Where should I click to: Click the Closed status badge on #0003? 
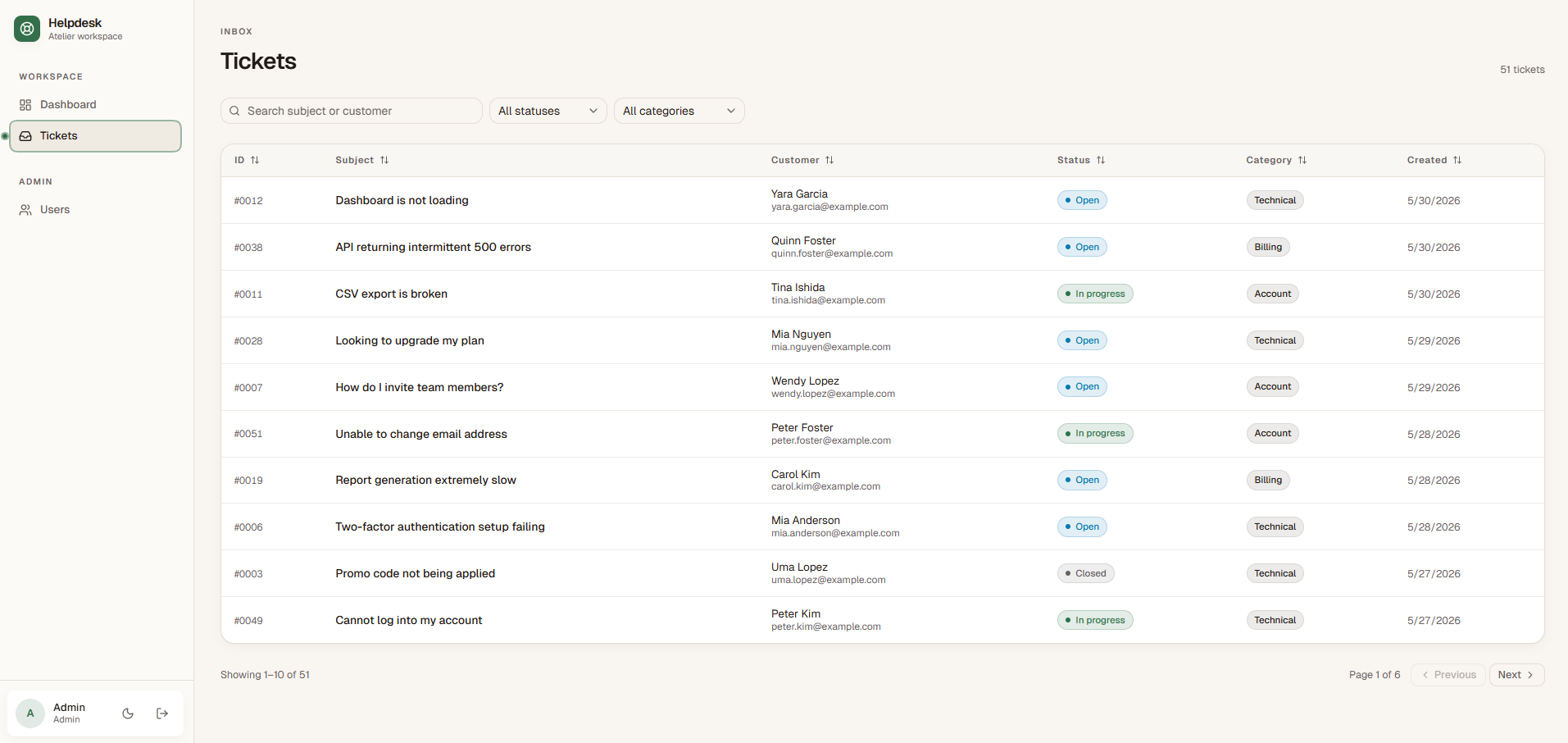(1085, 573)
